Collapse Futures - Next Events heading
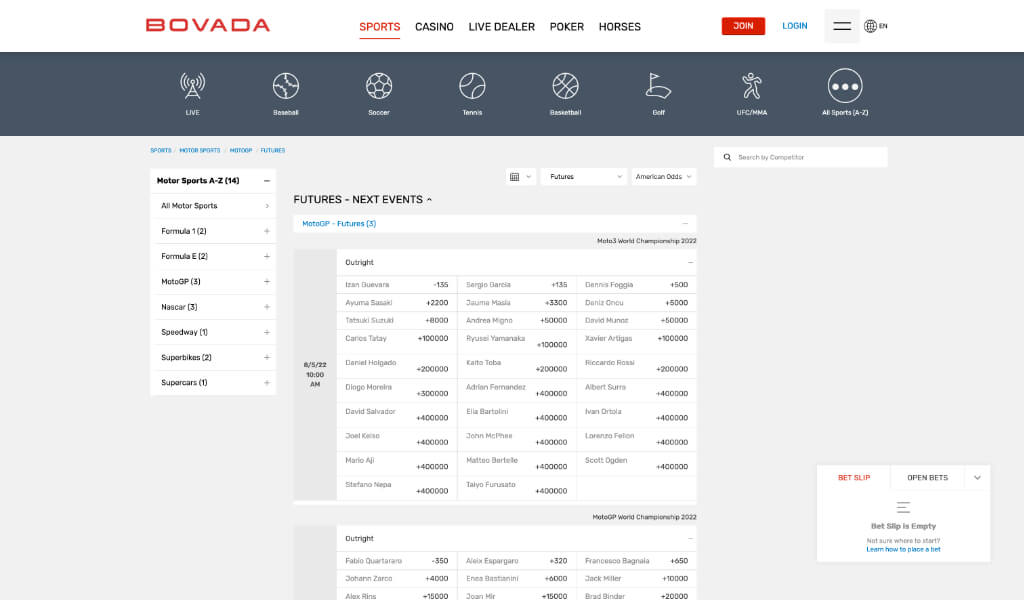 point(429,200)
